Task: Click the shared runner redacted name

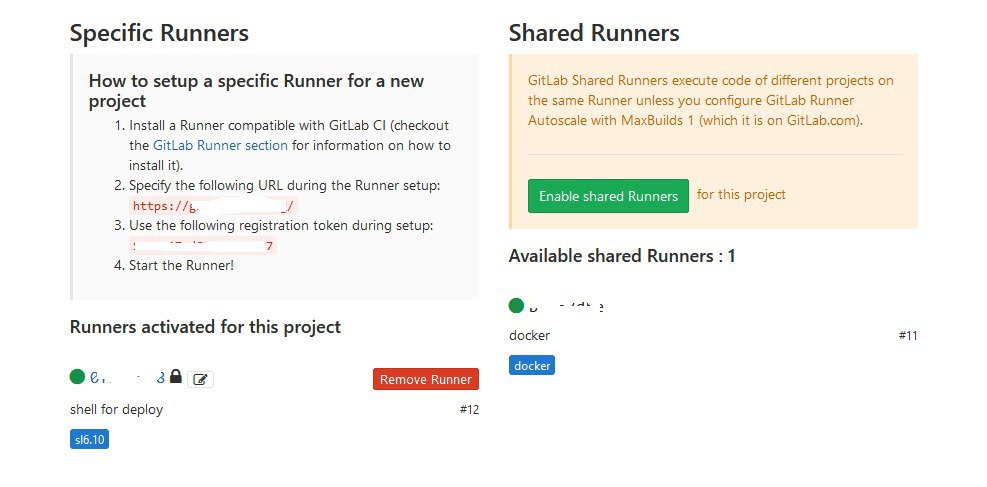Action: point(567,306)
